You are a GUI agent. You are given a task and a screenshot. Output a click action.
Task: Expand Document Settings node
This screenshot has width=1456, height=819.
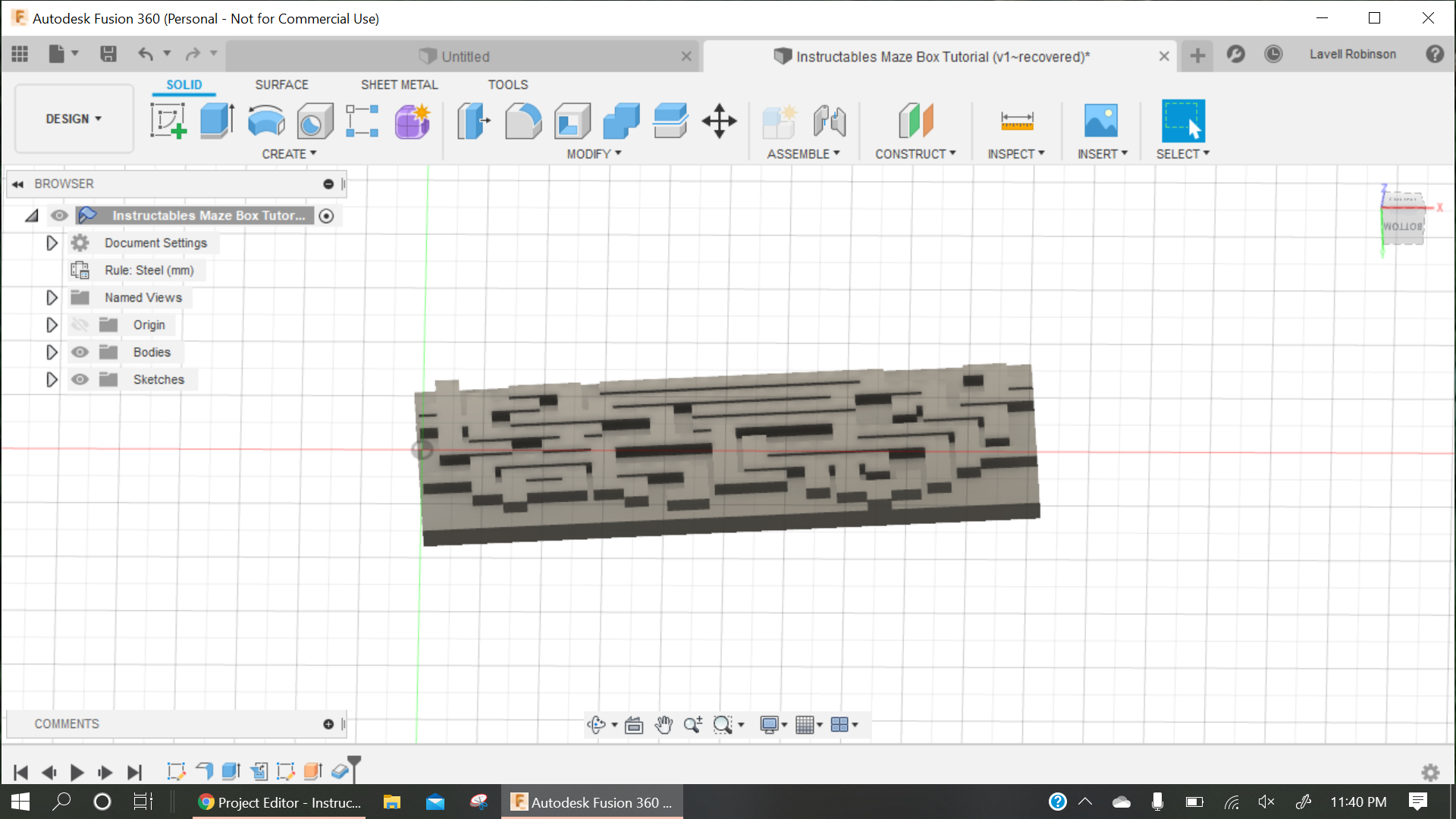coord(52,243)
